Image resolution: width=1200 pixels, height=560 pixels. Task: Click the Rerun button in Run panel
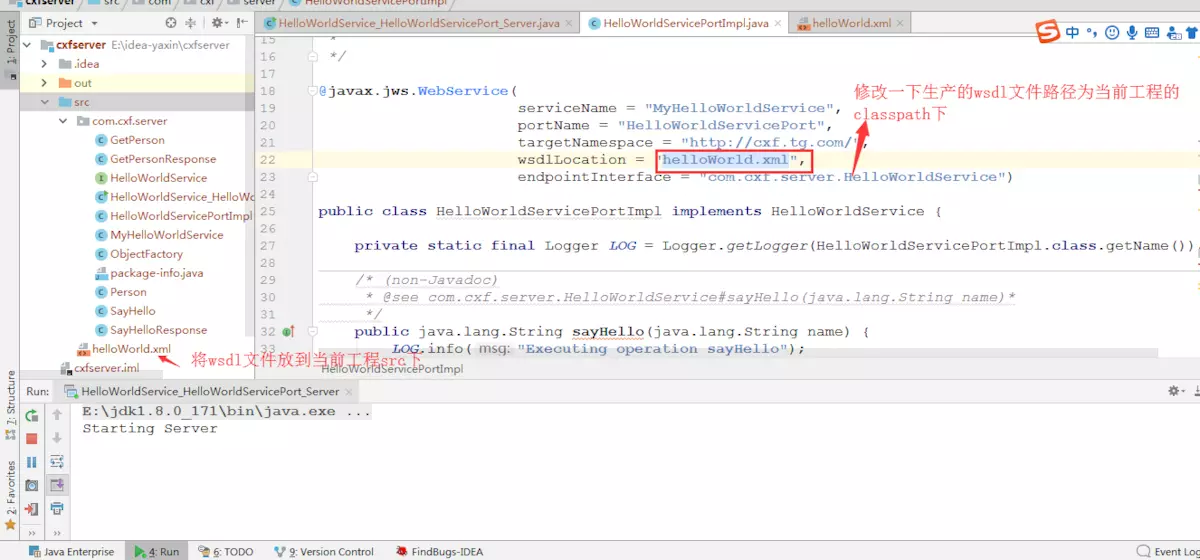pos(32,415)
